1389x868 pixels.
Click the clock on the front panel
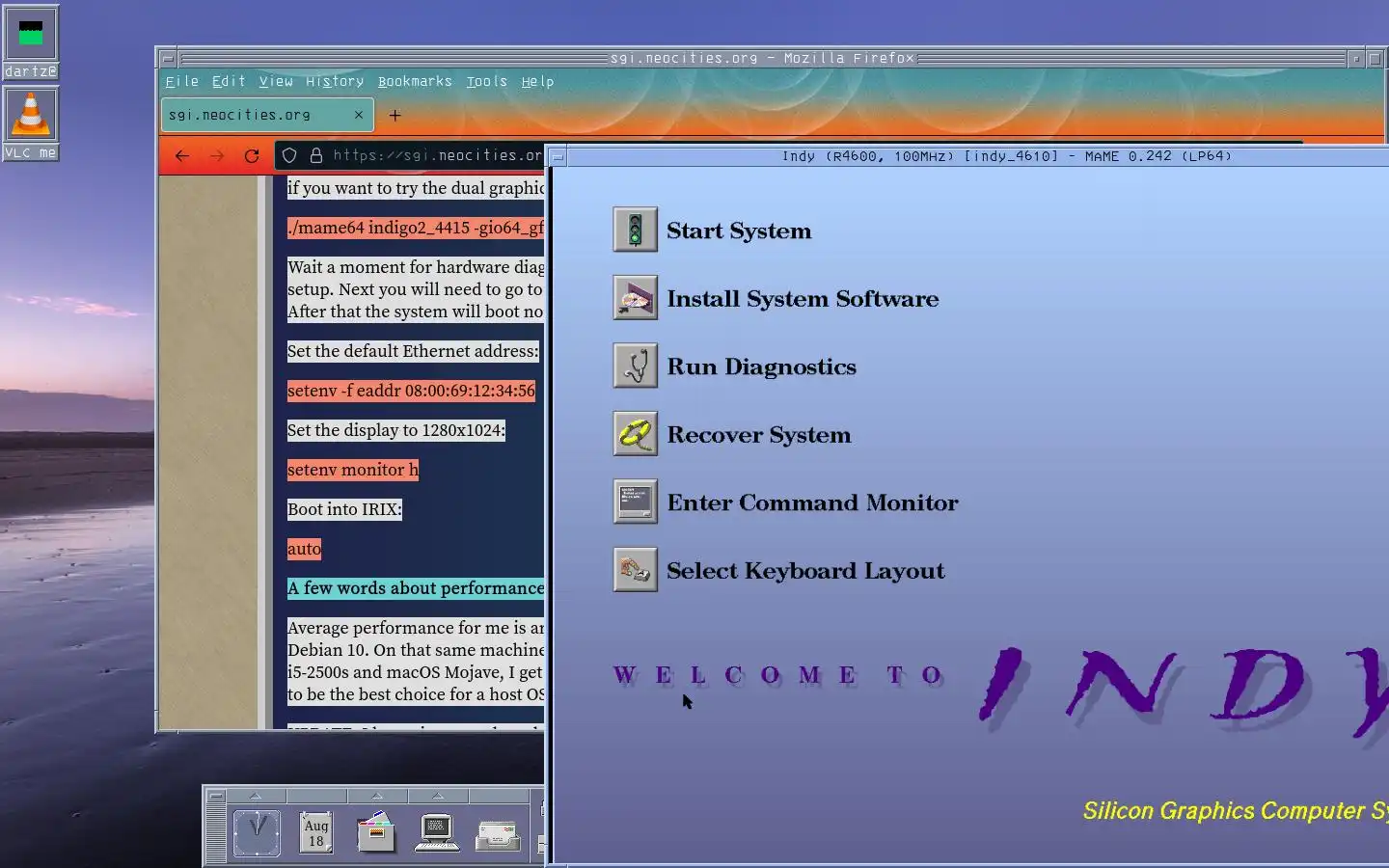point(257,833)
